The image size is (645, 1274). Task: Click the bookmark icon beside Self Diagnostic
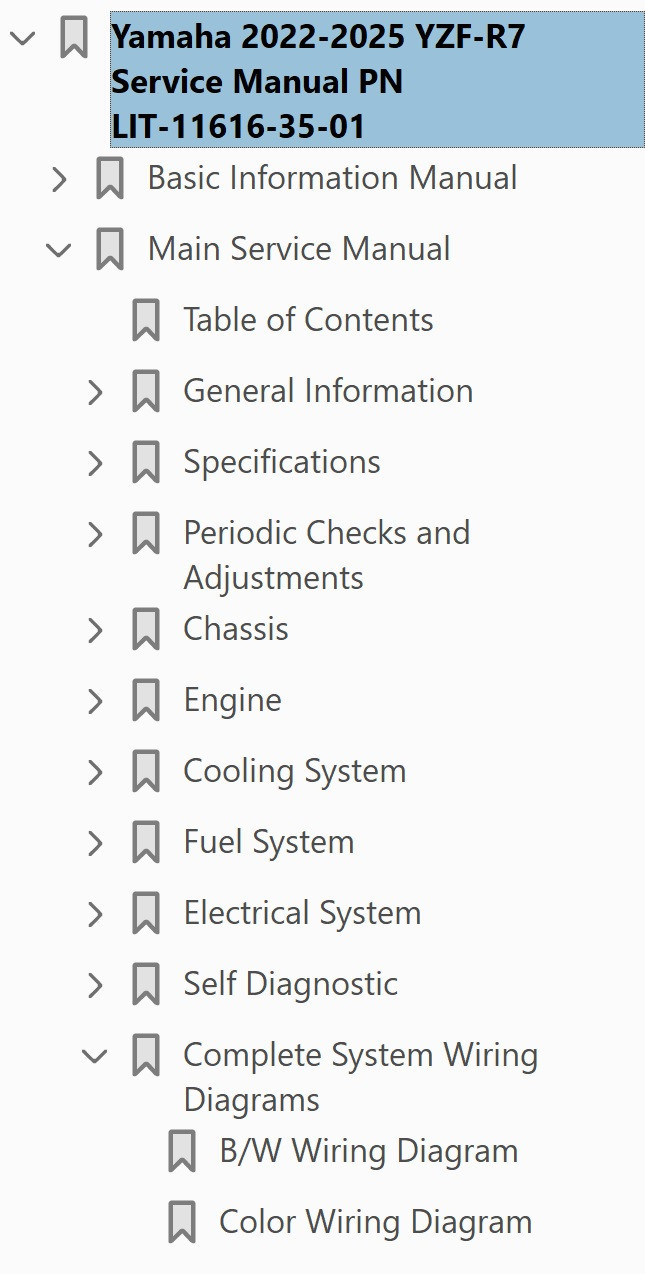click(x=147, y=984)
